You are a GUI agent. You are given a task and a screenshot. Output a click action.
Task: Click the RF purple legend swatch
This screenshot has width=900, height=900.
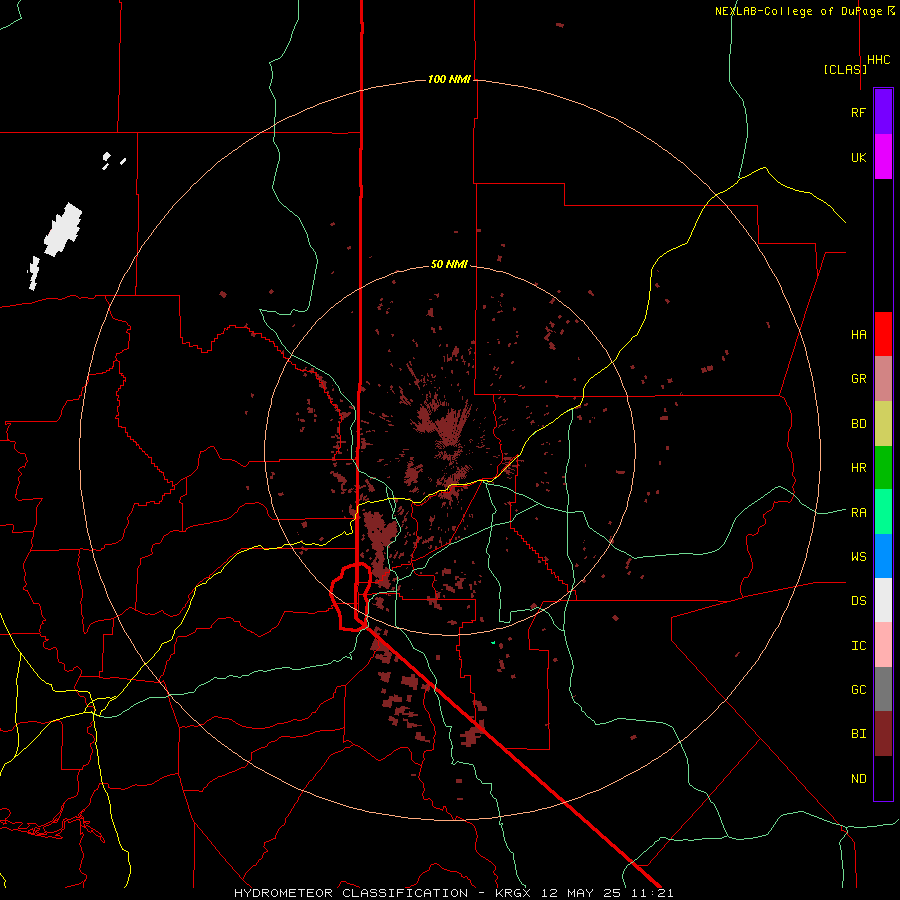pos(883,112)
